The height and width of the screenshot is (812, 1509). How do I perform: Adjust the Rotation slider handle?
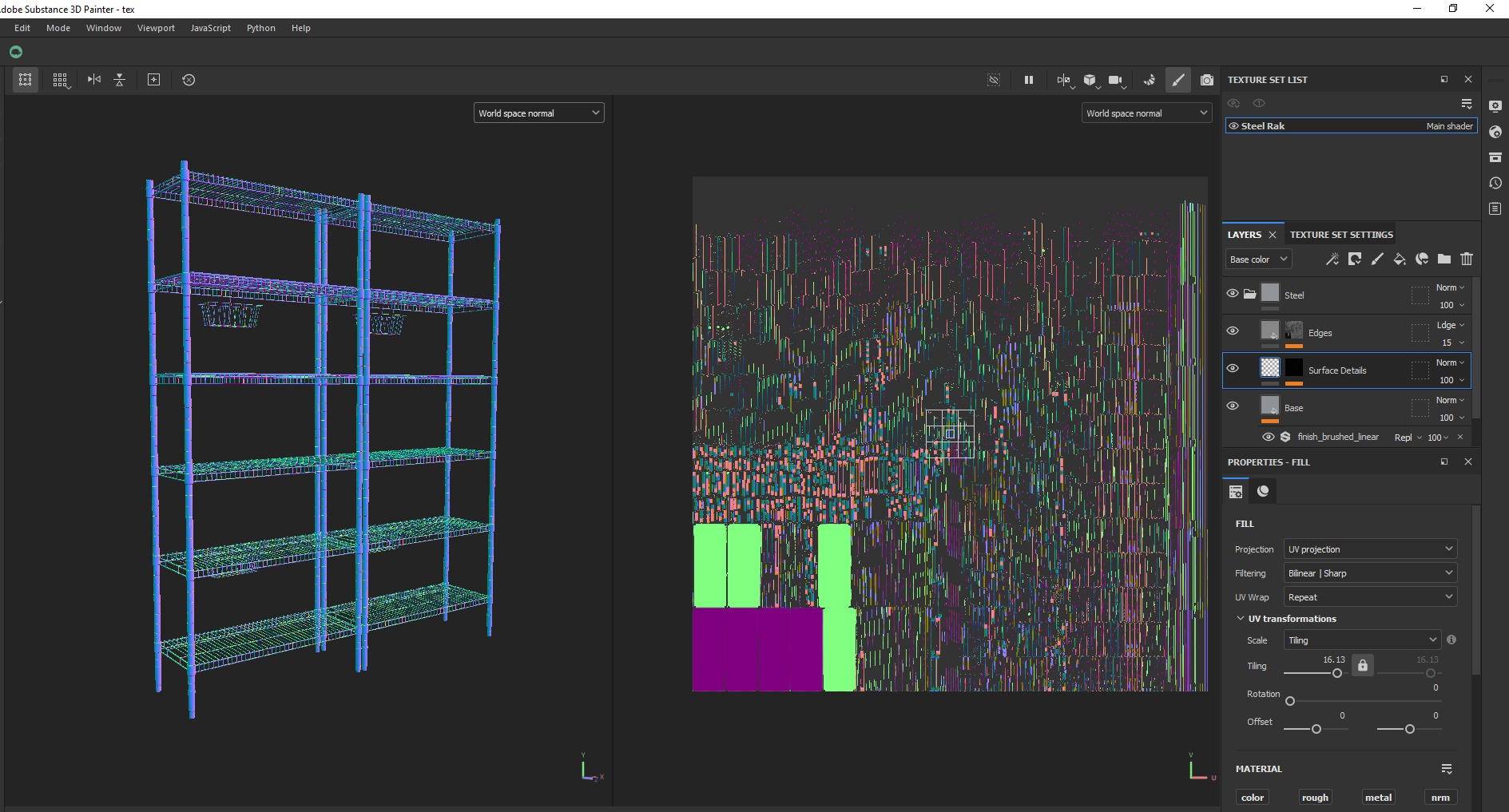pyautogui.click(x=1290, y=701)
